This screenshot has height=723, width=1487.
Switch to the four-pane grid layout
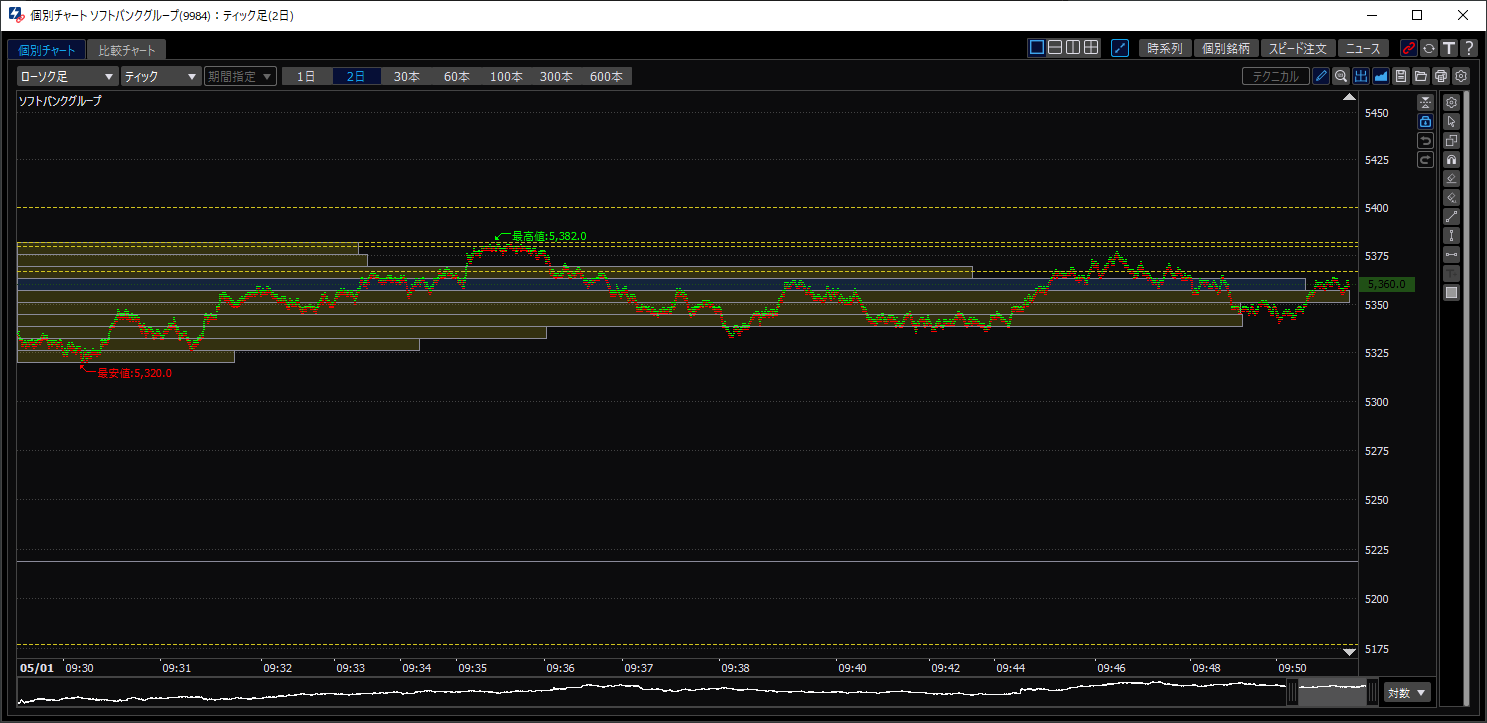click(x=1091, y=47)
